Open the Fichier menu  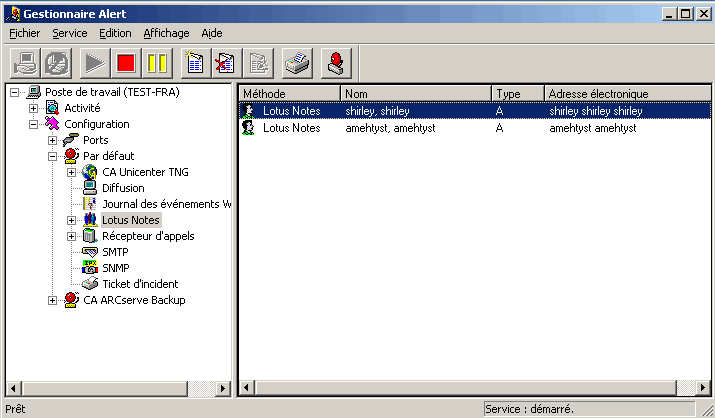tap(25, 33)
